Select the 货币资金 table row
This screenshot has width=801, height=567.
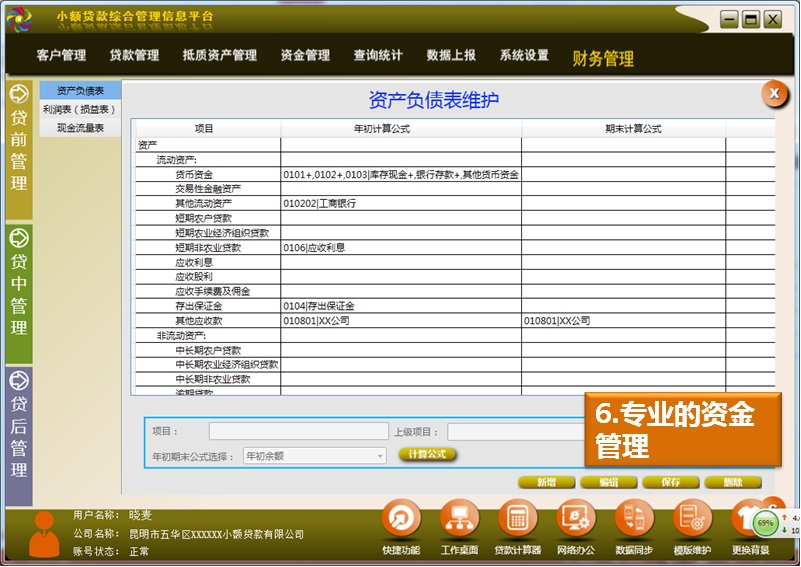(197, 174)
